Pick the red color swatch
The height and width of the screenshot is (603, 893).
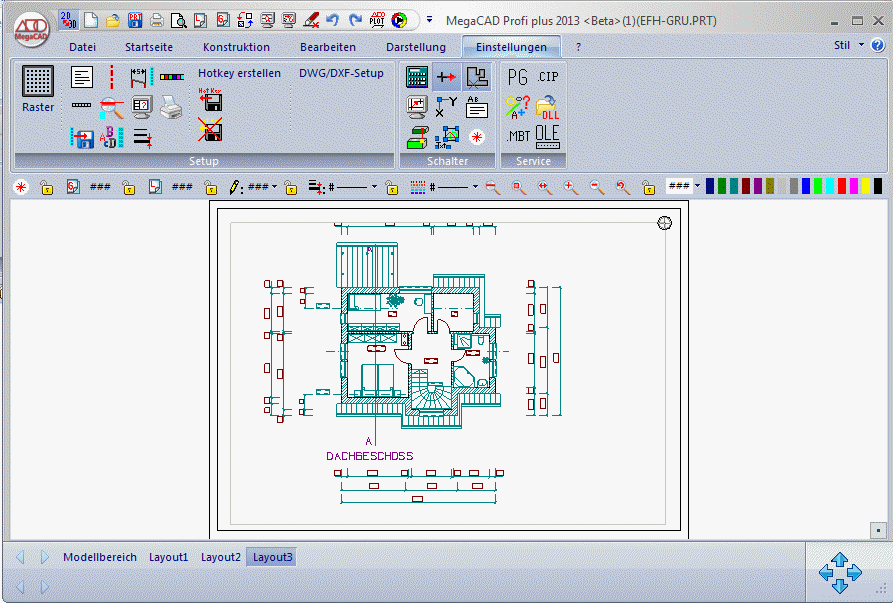click(x=842, y=186)
